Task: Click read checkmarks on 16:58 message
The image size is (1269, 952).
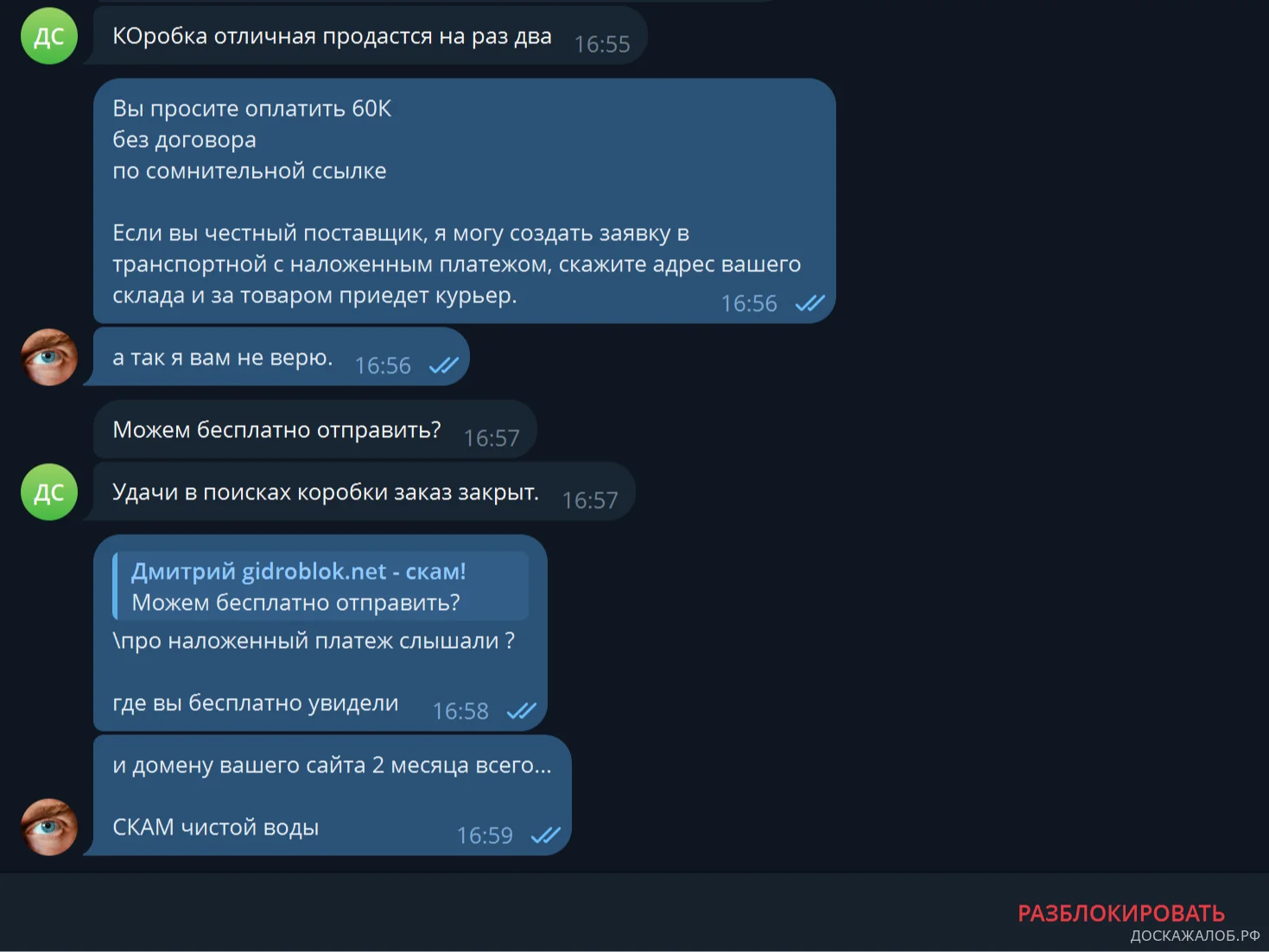Action: click(521, 711)
